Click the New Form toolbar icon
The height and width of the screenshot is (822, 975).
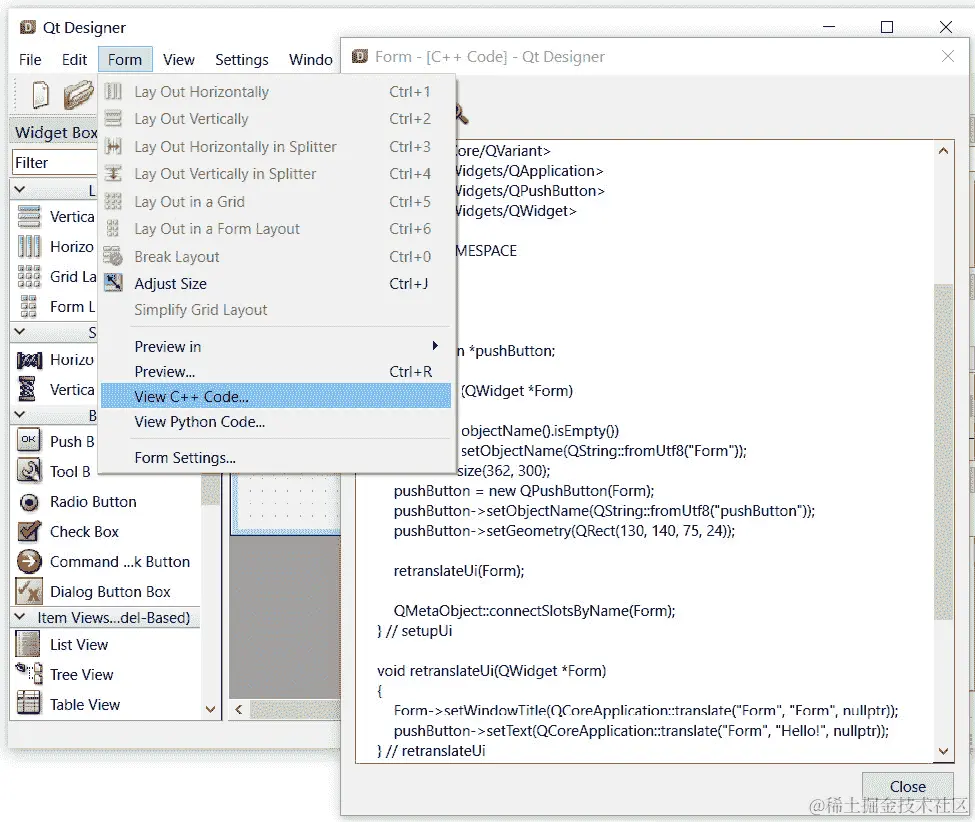[40, 96]
